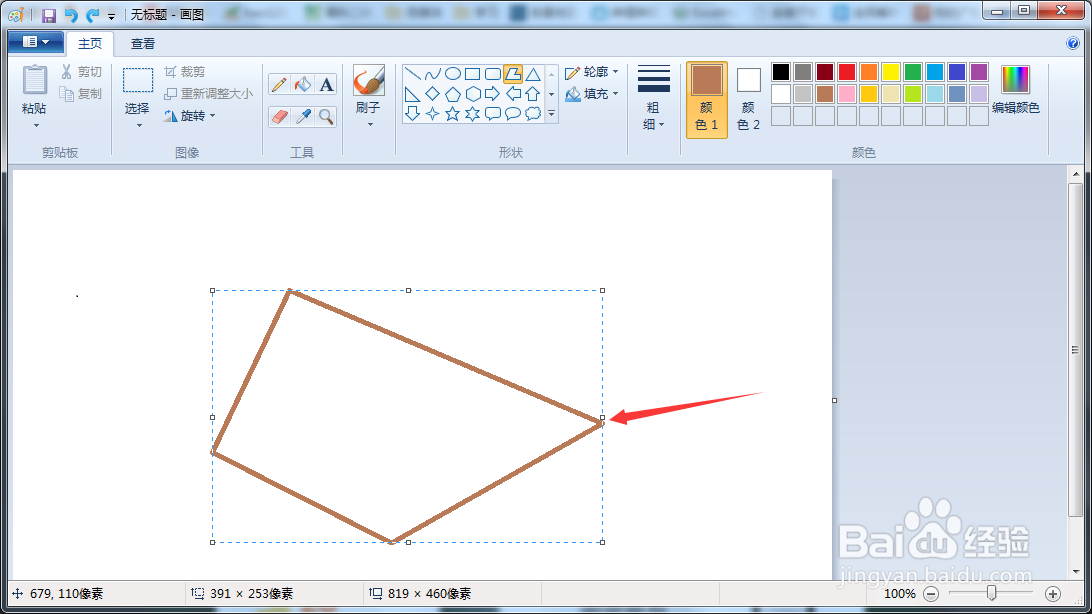Select the Pencil tool
This screenshot has width=1092, height=614.
point(279,84)
